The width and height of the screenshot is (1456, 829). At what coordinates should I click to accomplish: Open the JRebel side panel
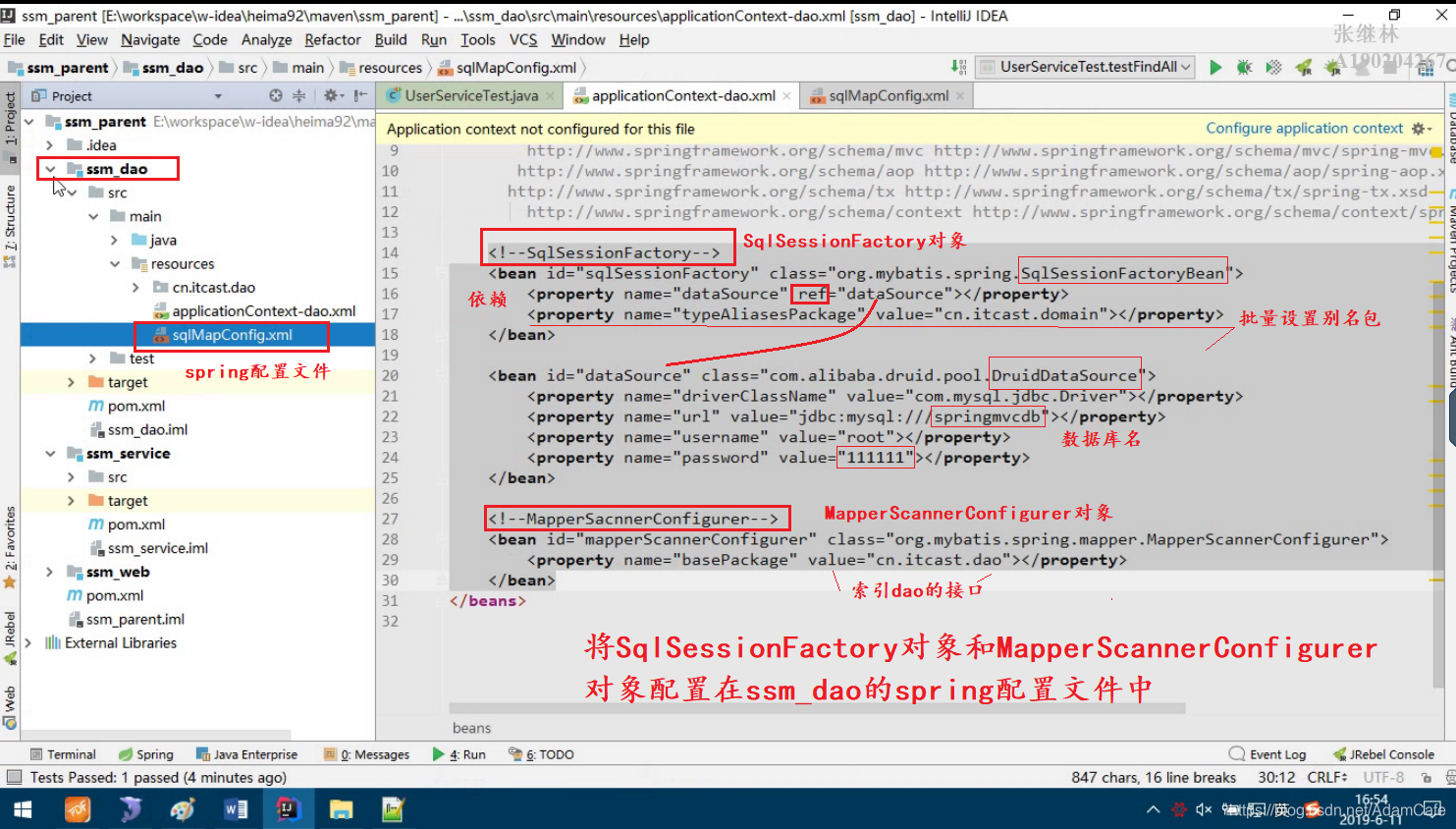click(x=10, y=637)
